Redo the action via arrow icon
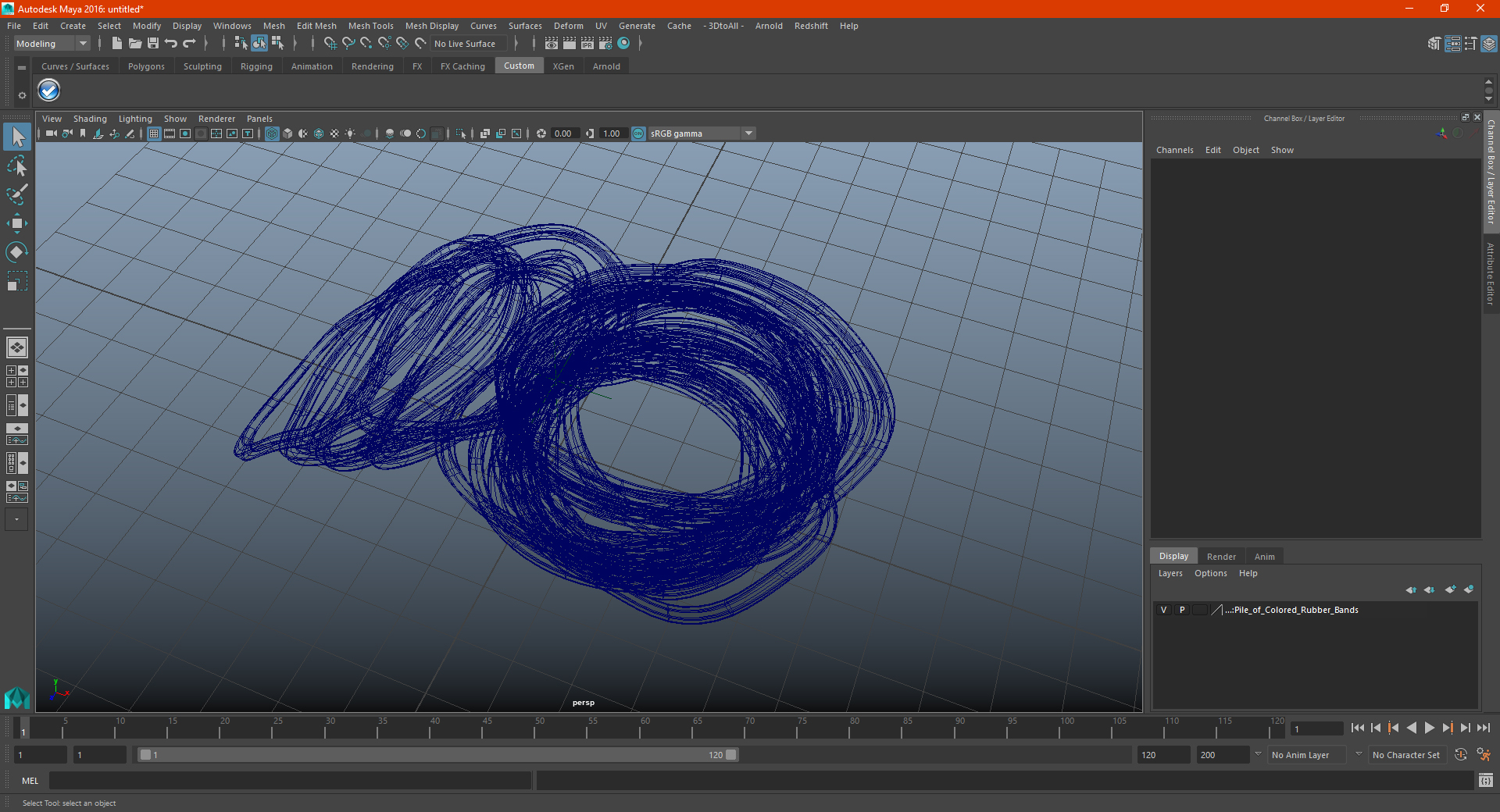The width and height of the screenshot is (1500, 812). [x=189, y=44]
